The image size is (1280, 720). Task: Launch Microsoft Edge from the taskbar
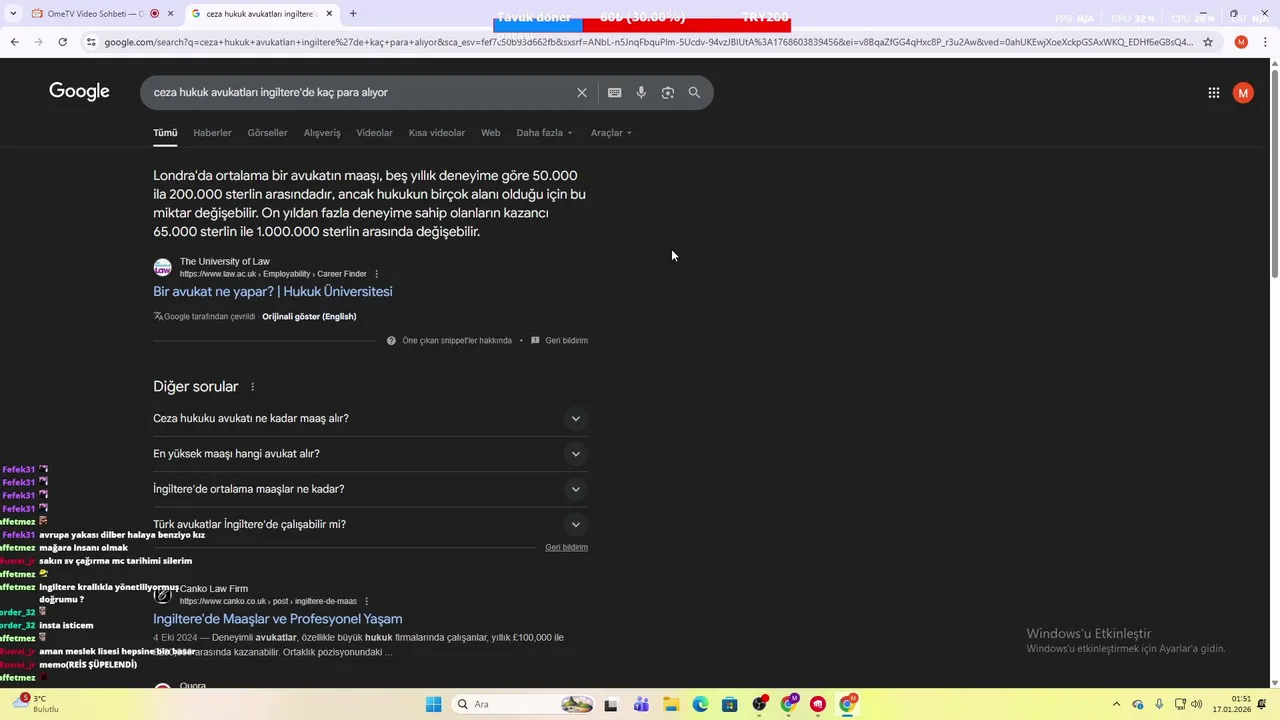click(700, 704)
